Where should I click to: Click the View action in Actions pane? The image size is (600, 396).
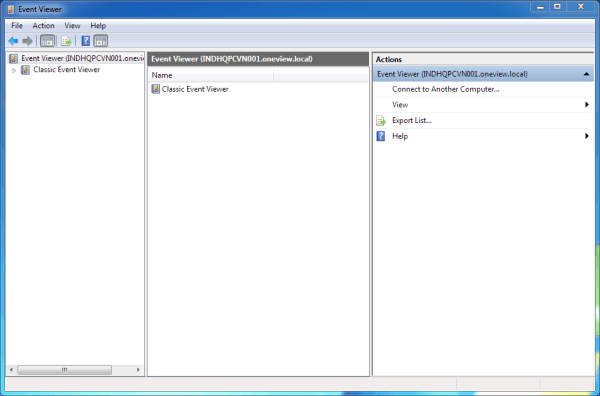click(x=400, y=104)
